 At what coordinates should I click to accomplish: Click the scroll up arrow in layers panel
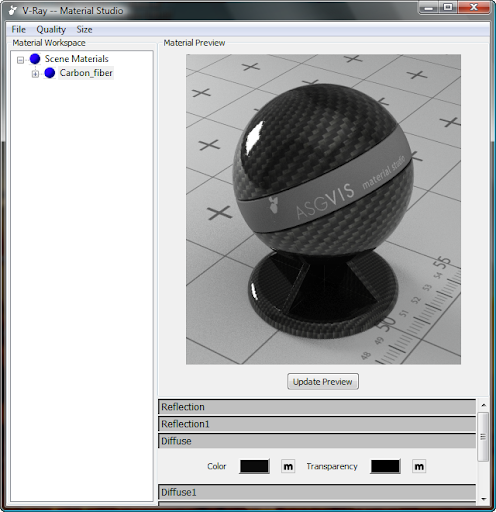[483, 405]
